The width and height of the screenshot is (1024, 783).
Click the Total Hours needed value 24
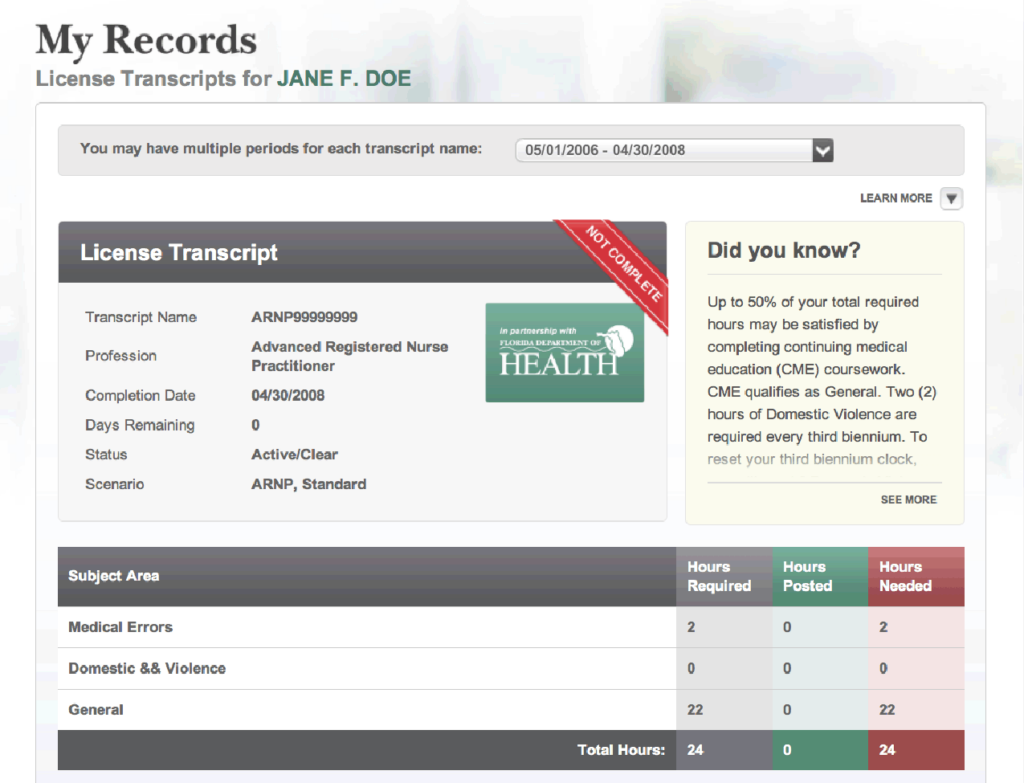click(887, 749)
